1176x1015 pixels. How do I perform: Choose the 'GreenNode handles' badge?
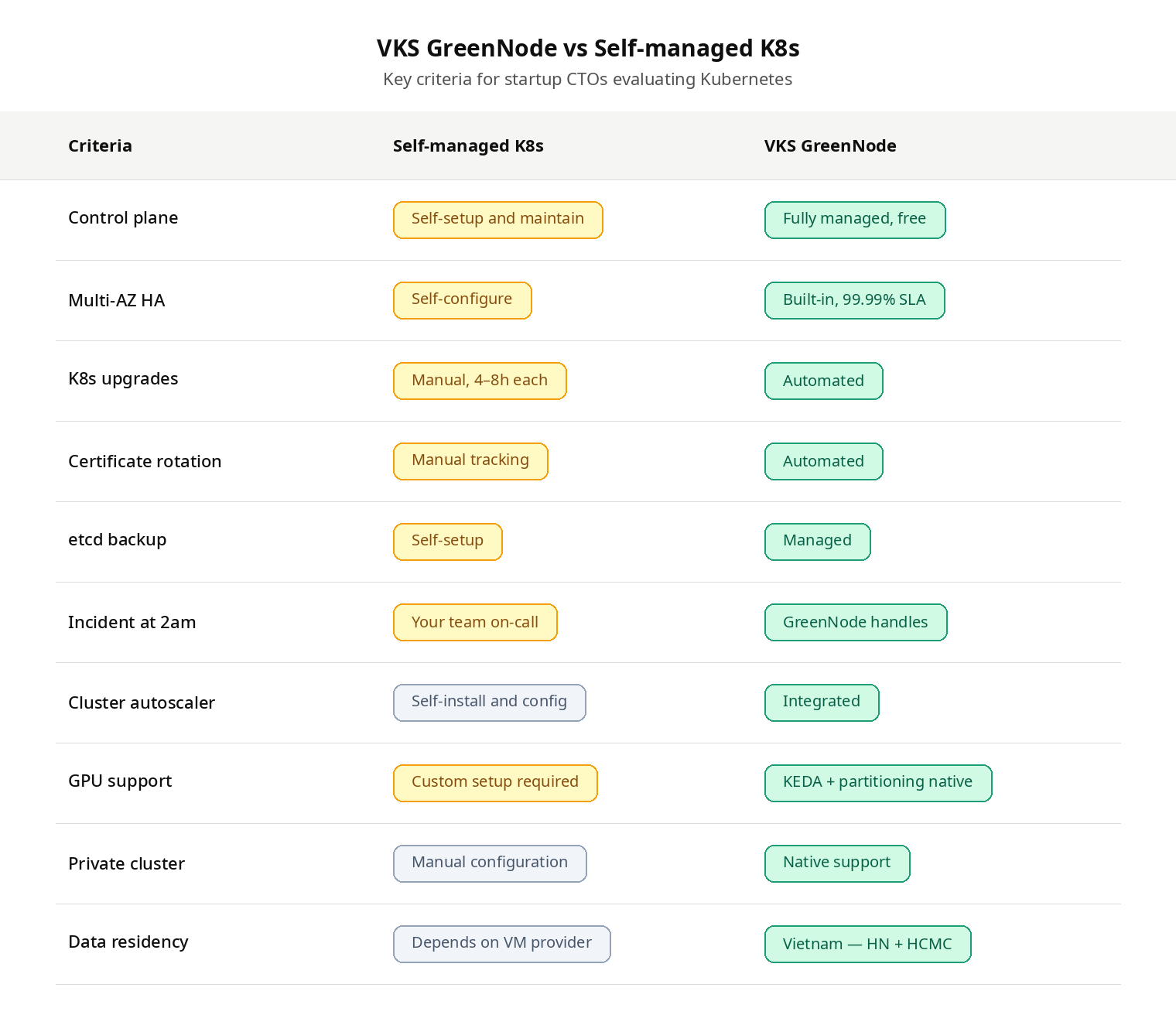tap(856, 622)
